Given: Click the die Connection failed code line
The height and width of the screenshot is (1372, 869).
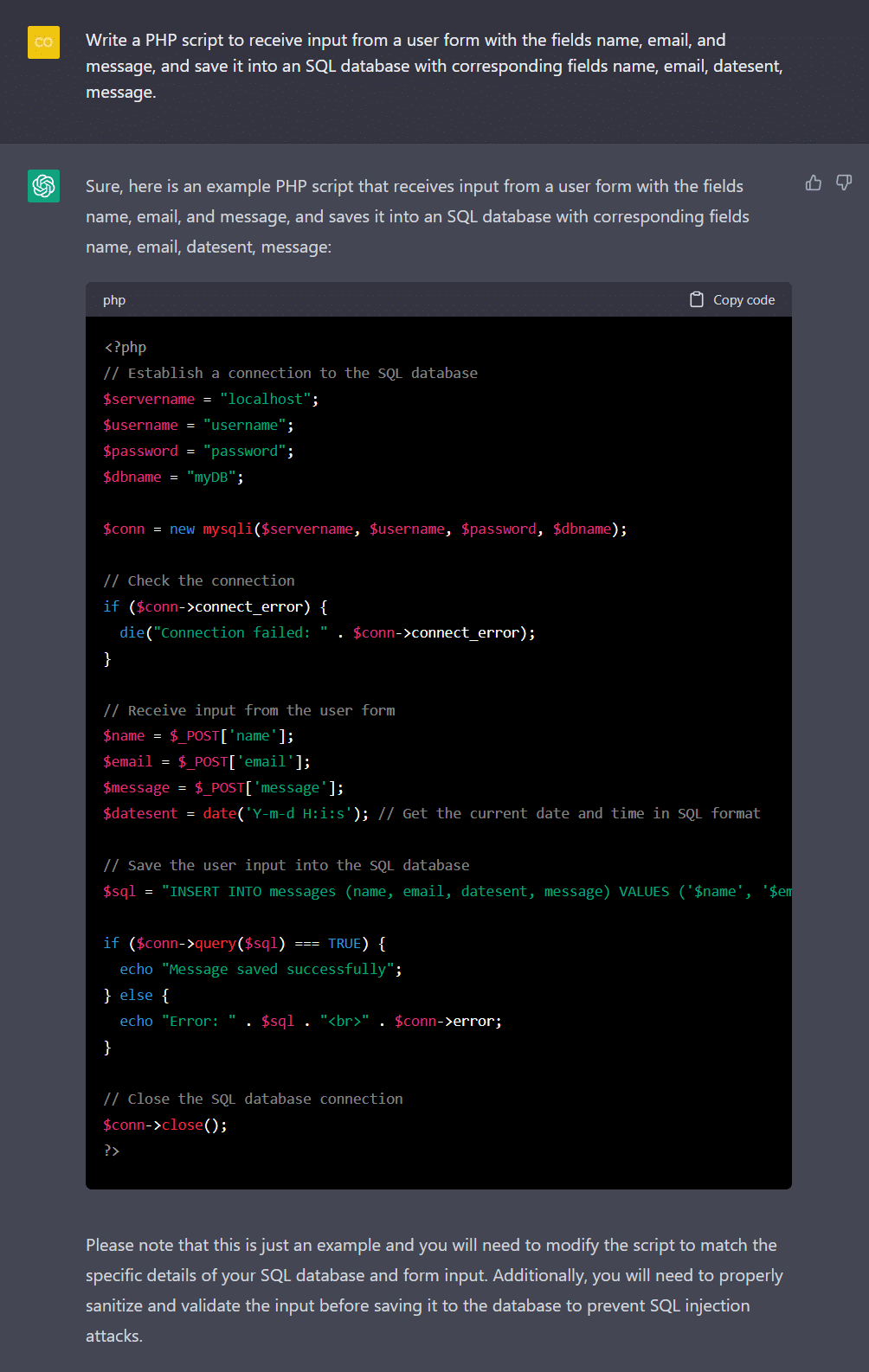Looking at the screenshot, I should [x=327, y=632].
